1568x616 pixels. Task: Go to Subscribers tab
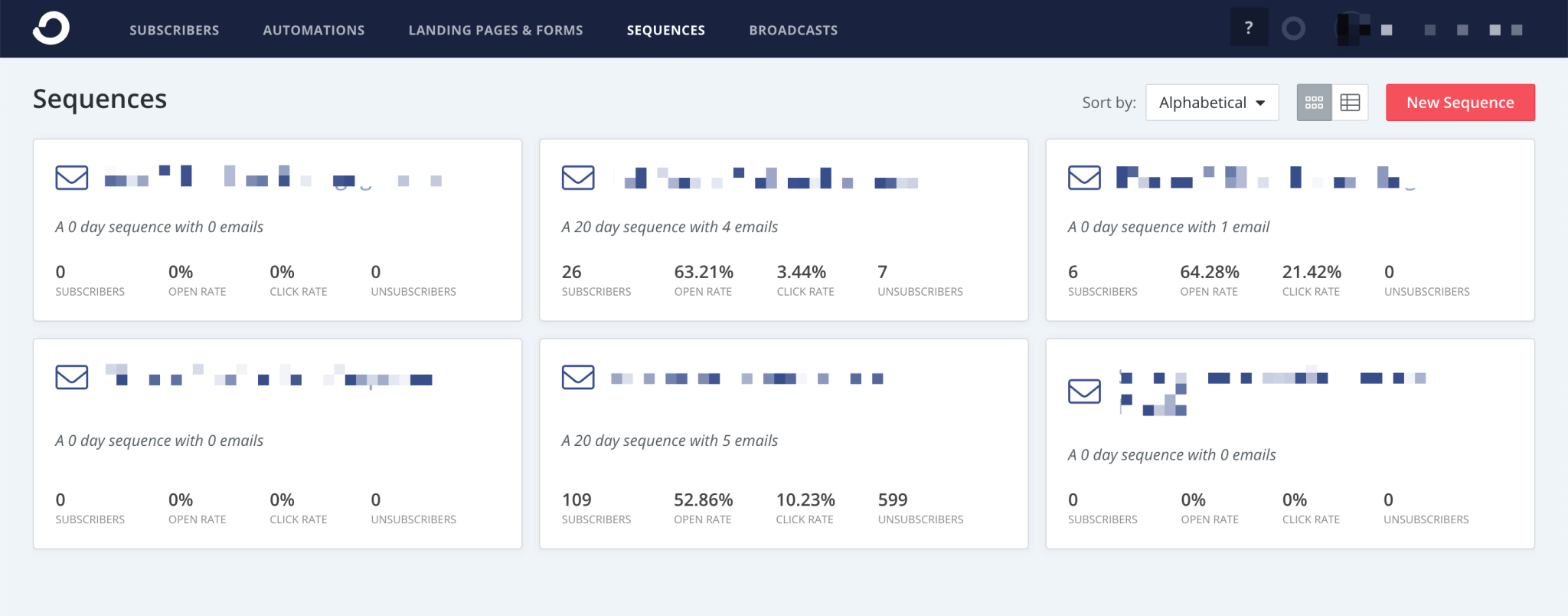tap(175, 30)
